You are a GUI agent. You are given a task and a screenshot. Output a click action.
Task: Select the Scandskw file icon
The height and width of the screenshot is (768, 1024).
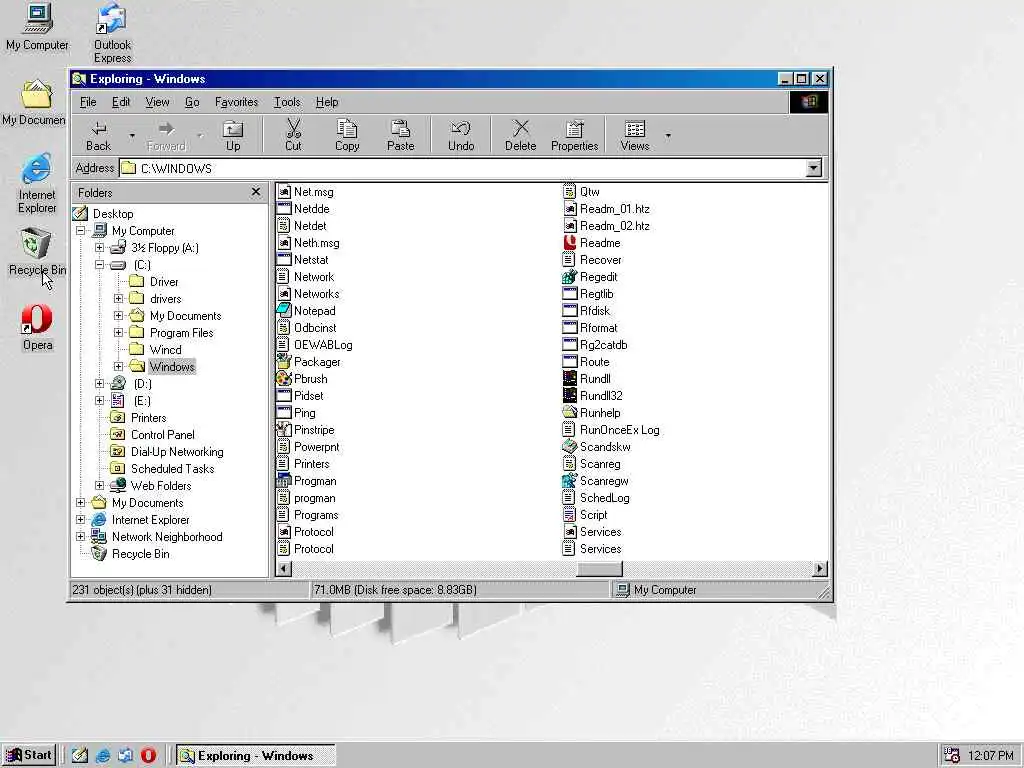(x=569, y=447)
